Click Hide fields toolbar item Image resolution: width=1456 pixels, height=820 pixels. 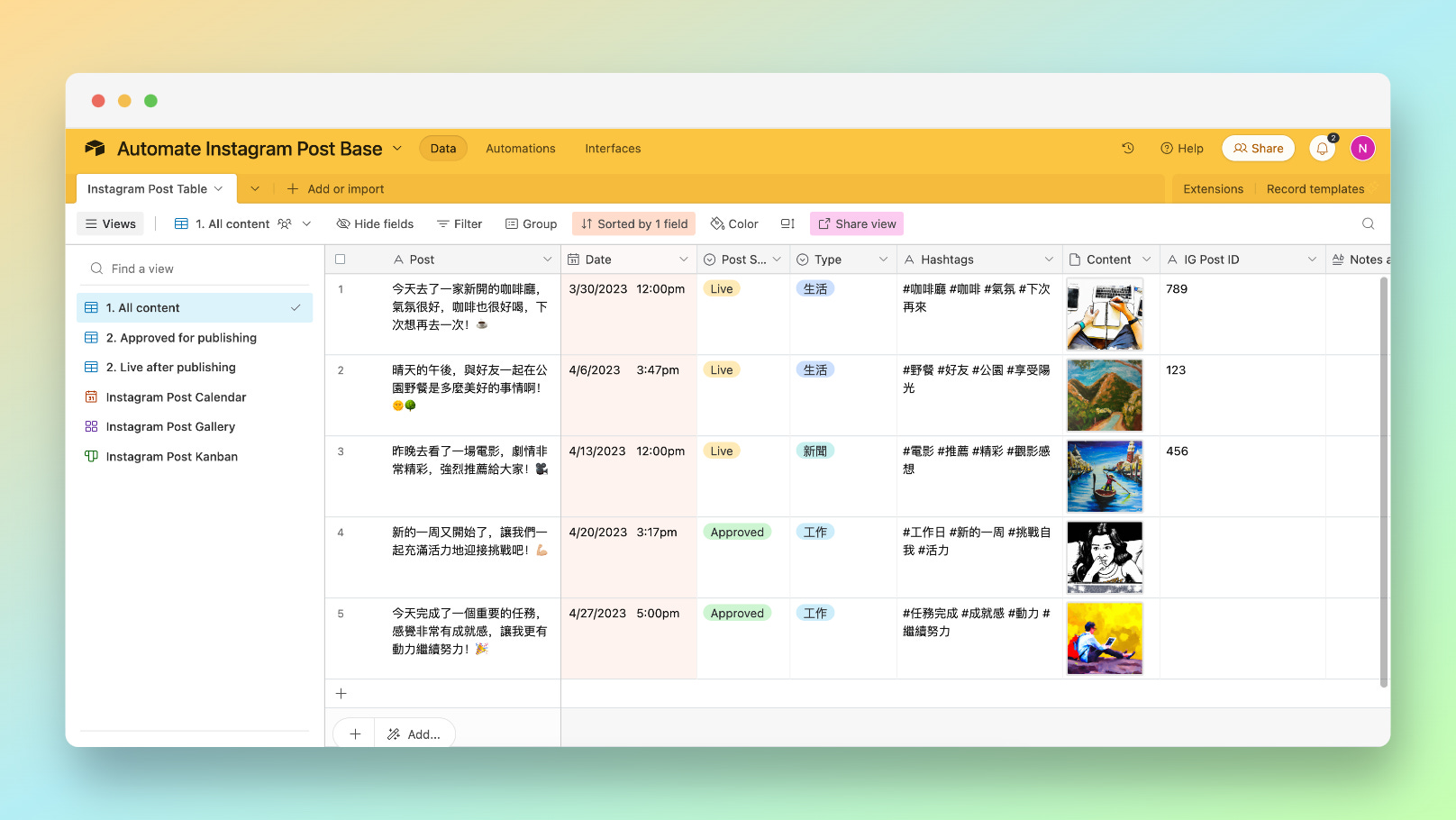pyautogui.click(x=375, y=223)
